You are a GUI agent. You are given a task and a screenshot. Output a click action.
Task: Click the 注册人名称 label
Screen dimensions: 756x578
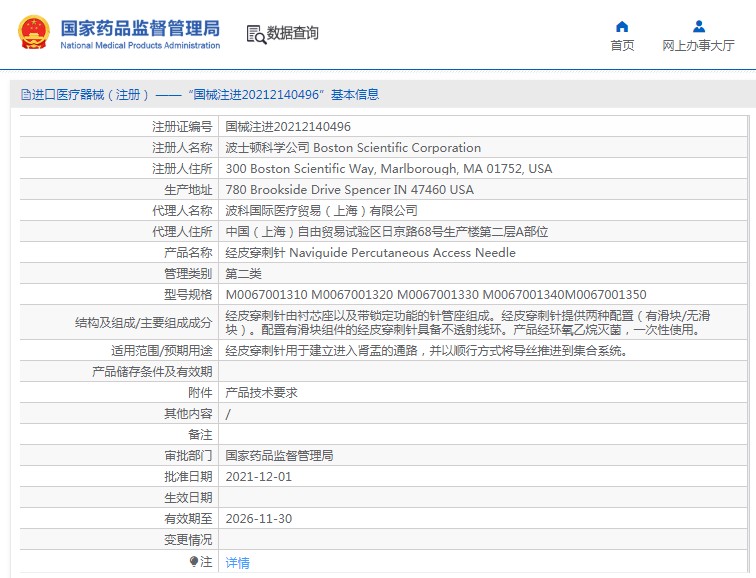click(x=182, y=148)
